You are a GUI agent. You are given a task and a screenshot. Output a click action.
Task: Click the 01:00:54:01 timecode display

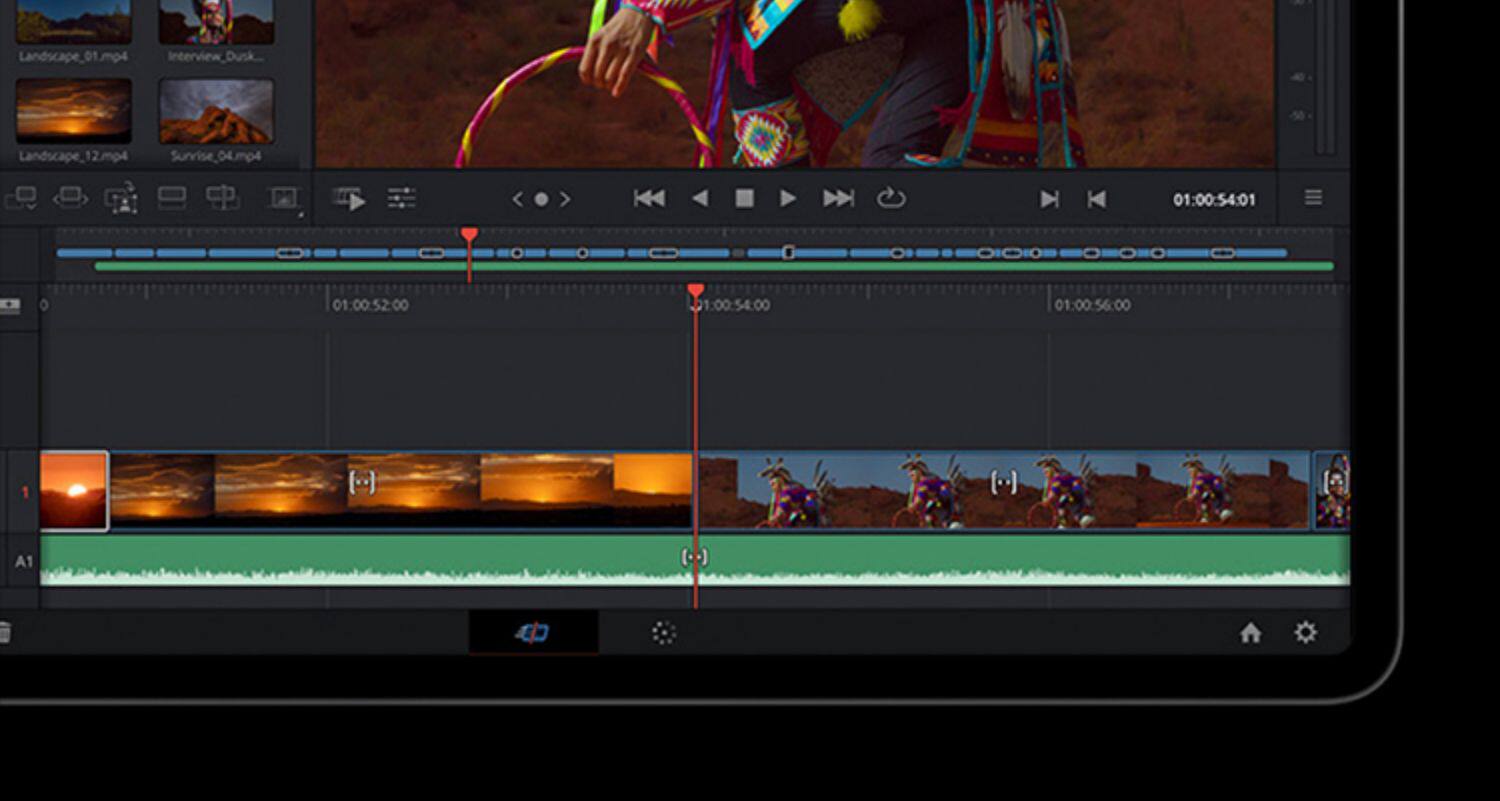pos(1214,200)
